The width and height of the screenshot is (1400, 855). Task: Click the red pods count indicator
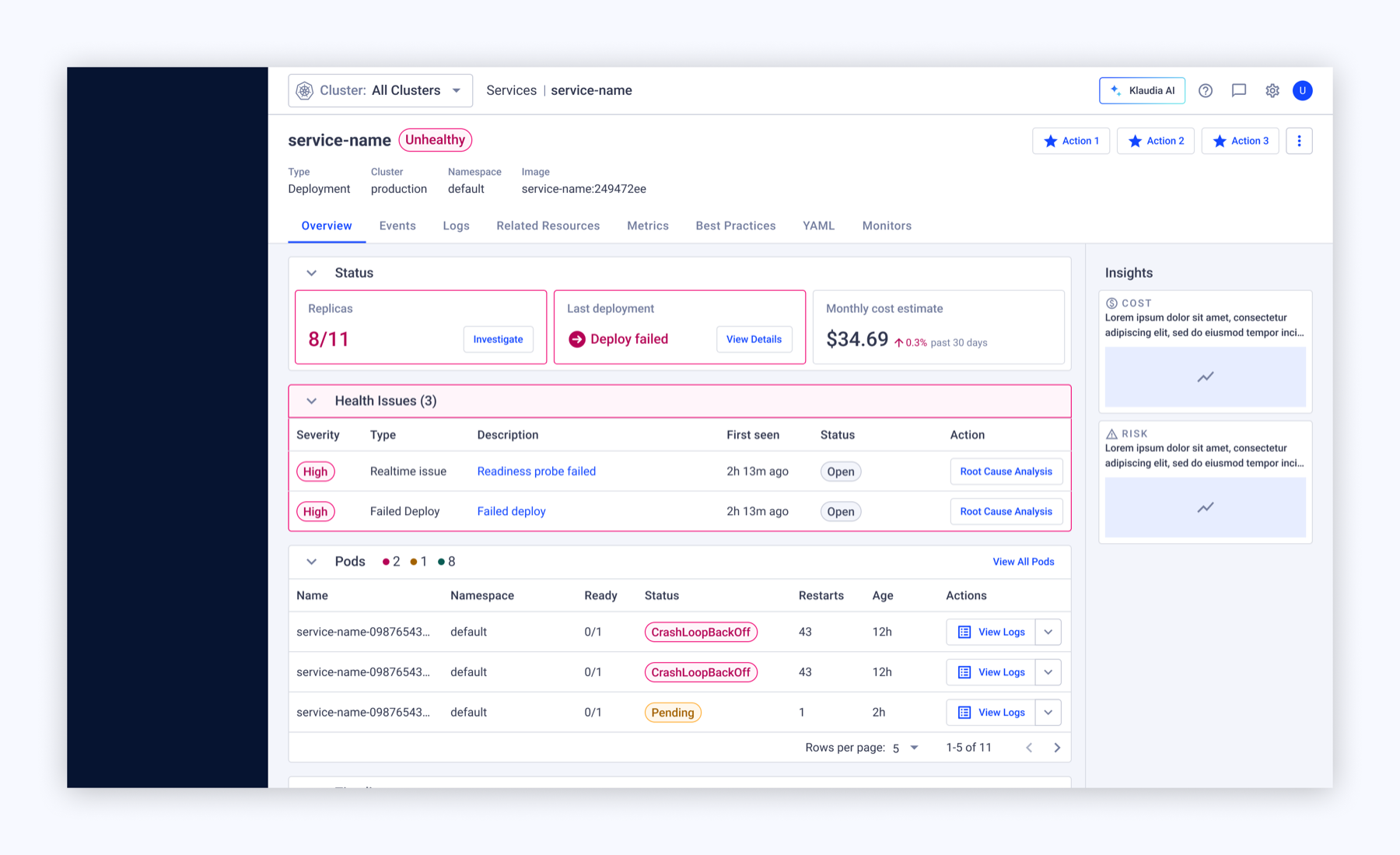(x=391, y=562)
